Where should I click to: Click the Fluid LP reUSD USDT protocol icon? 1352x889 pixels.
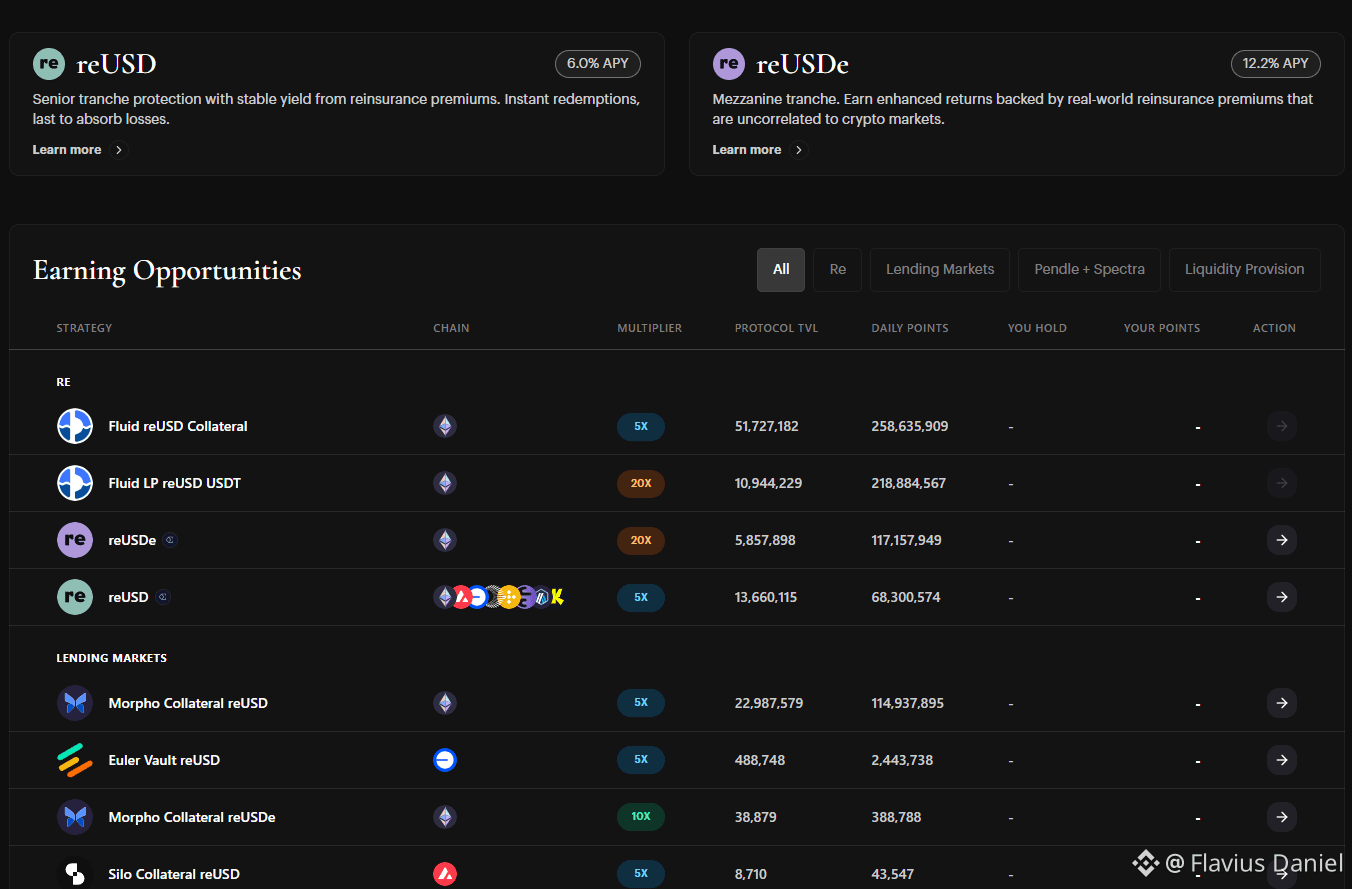click(75, 483)
